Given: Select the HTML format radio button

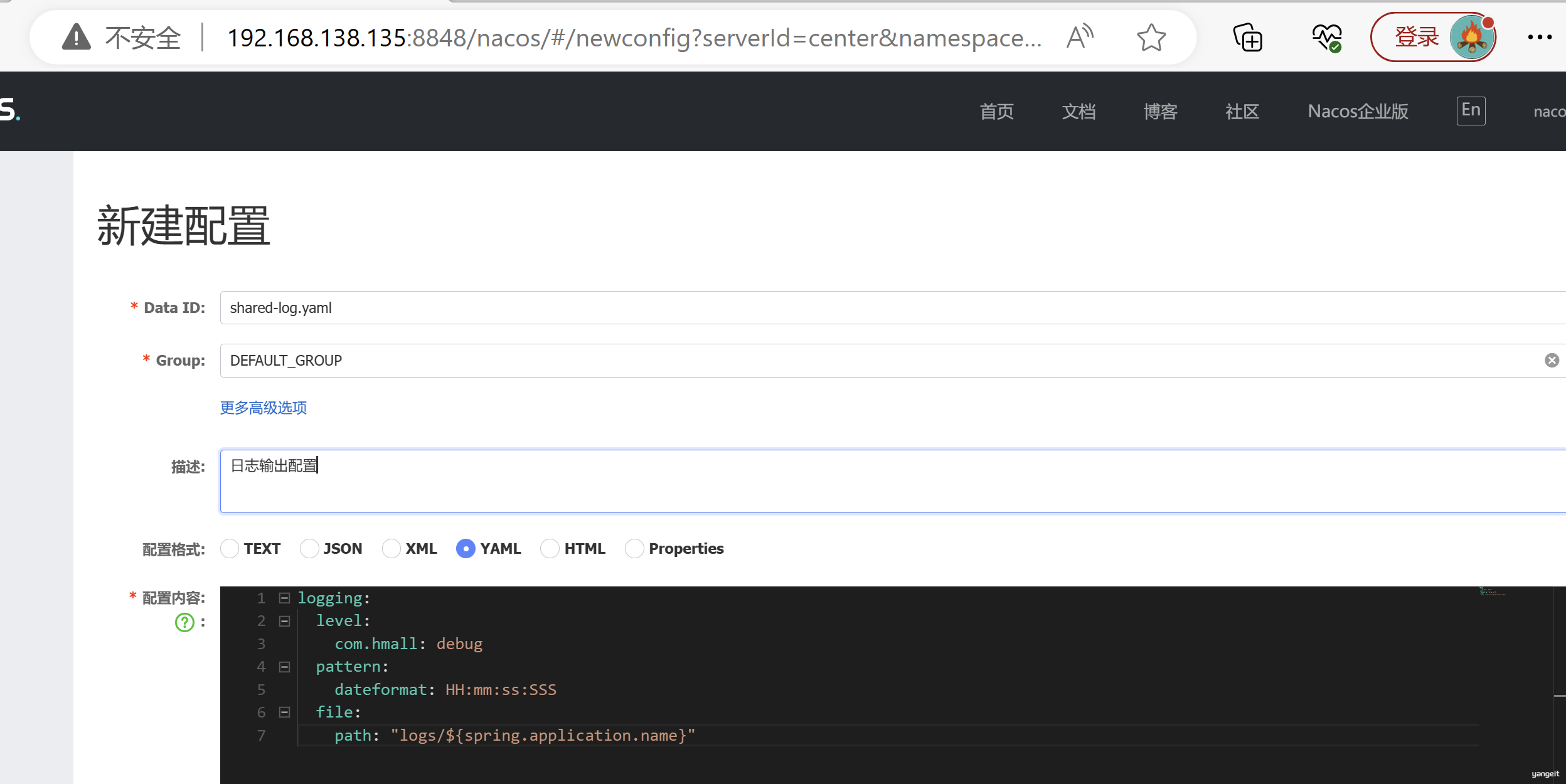Looking at the screenshot, I should pos(550,548).
